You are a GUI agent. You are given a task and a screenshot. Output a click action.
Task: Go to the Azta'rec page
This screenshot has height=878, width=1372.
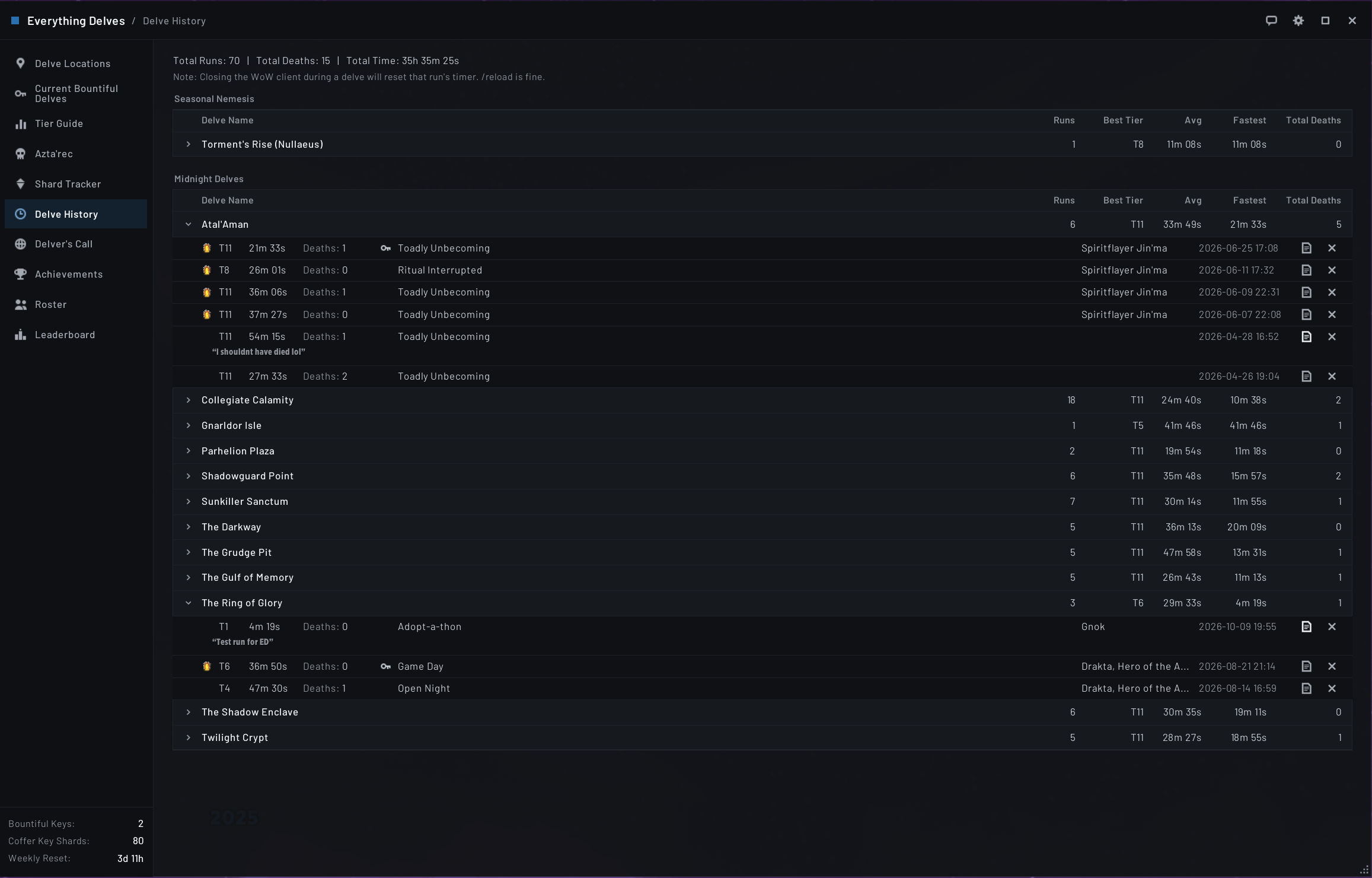[x=76, y=154]
